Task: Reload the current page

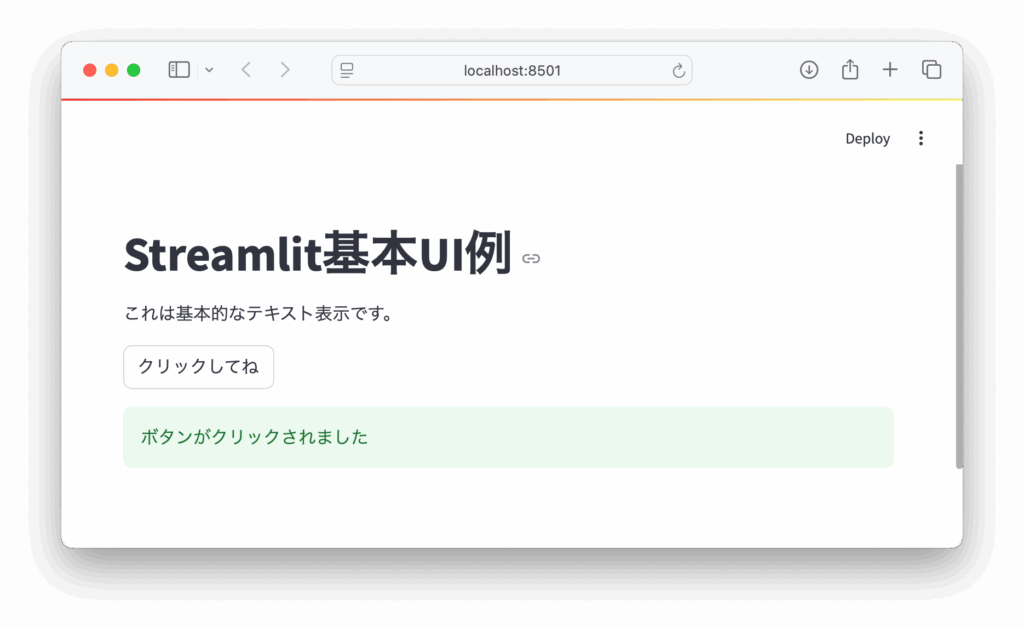Action: coord(678,70)
